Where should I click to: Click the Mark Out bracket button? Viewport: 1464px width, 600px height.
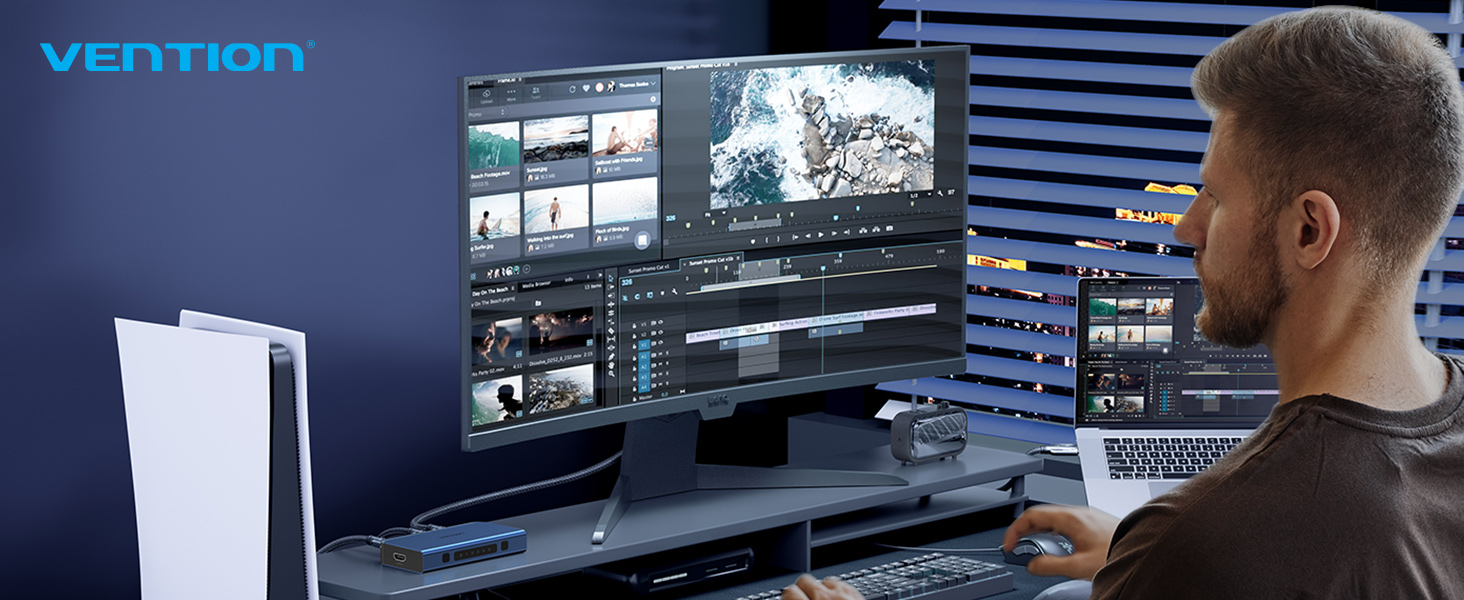[778, 239]
